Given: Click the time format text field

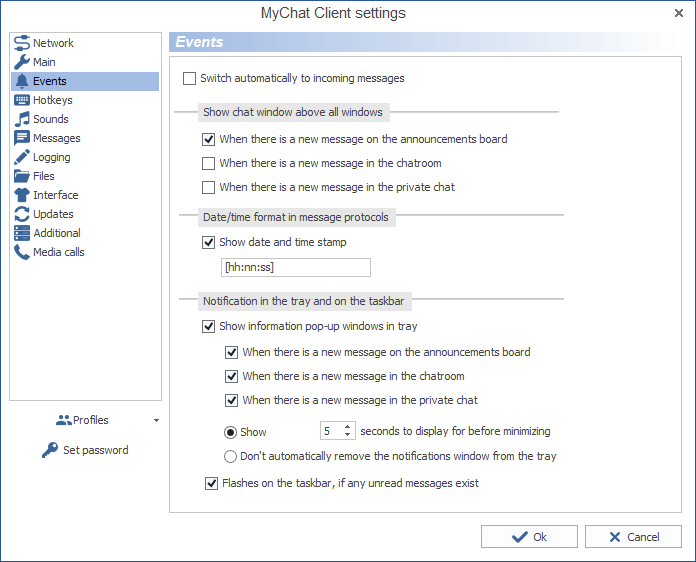Looking at the screenshot, I should point(295,267).
